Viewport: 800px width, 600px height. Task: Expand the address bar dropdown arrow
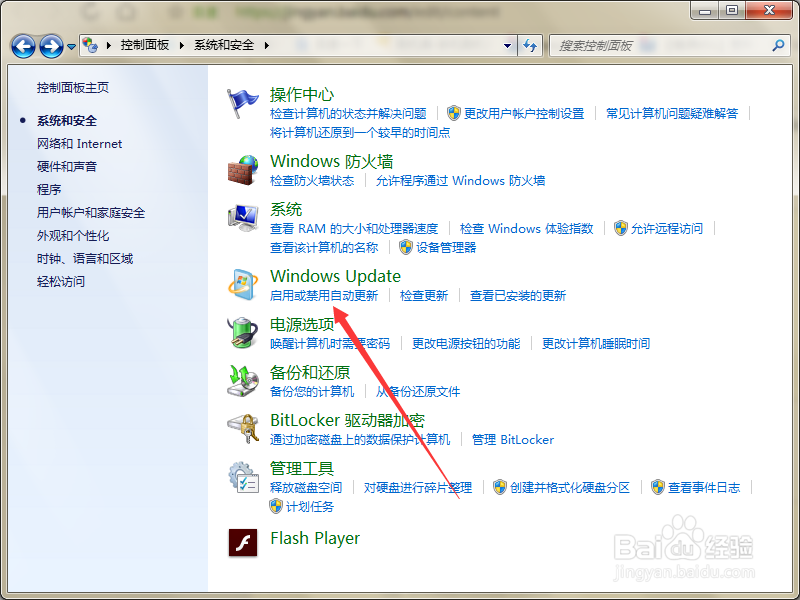pos(507,45)
